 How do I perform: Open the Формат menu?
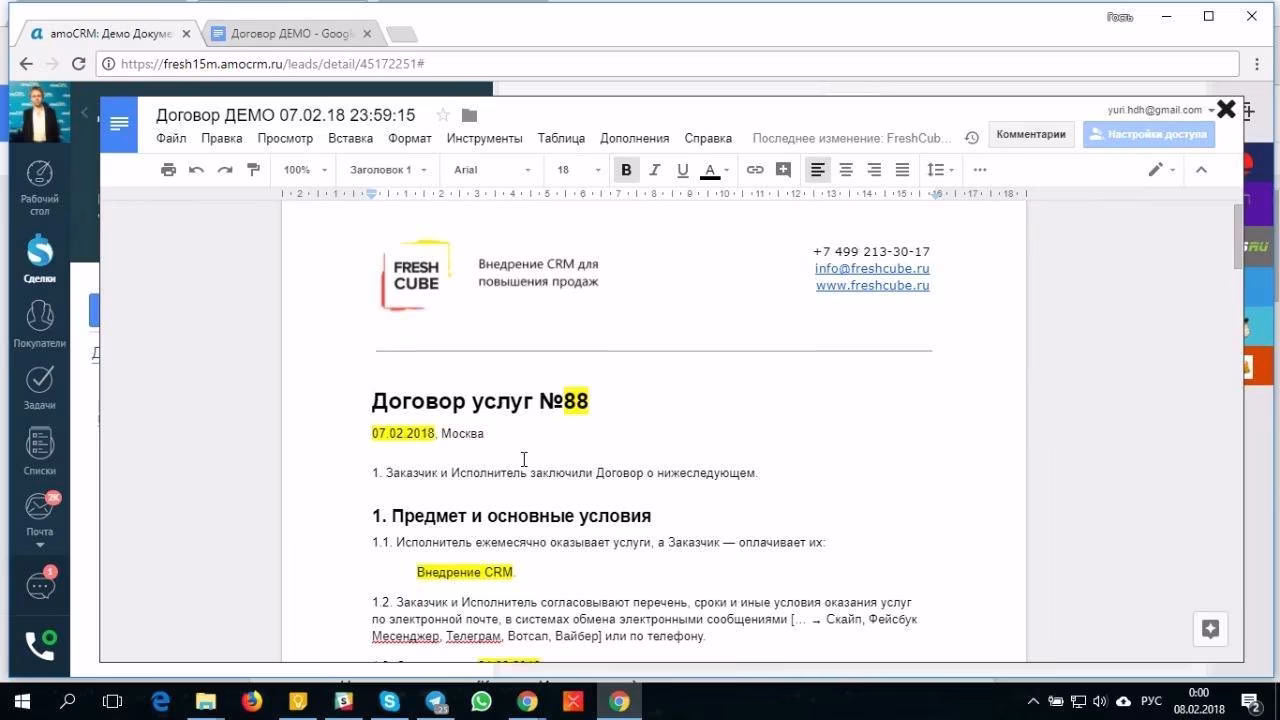pyautogui.click(x=410, y=138)
